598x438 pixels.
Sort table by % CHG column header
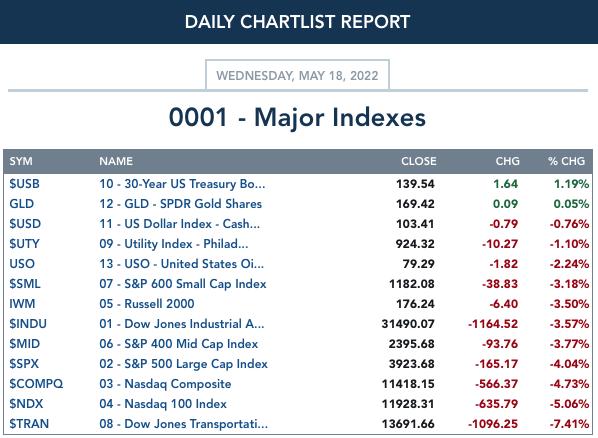566,161
